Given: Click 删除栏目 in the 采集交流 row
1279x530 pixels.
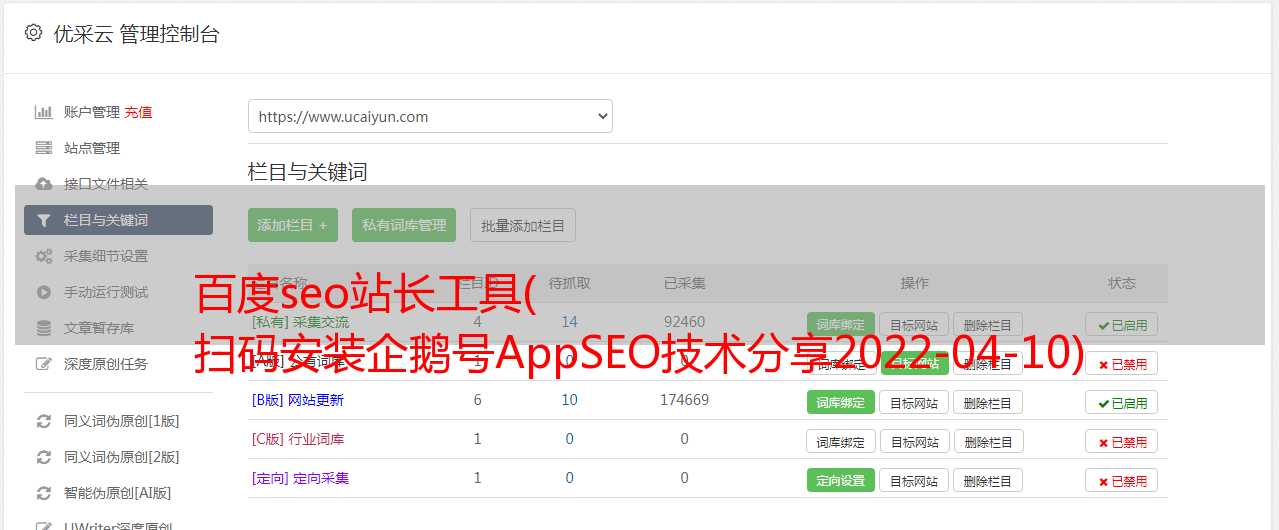Looking at the screenshot, I should click(988, 324).
